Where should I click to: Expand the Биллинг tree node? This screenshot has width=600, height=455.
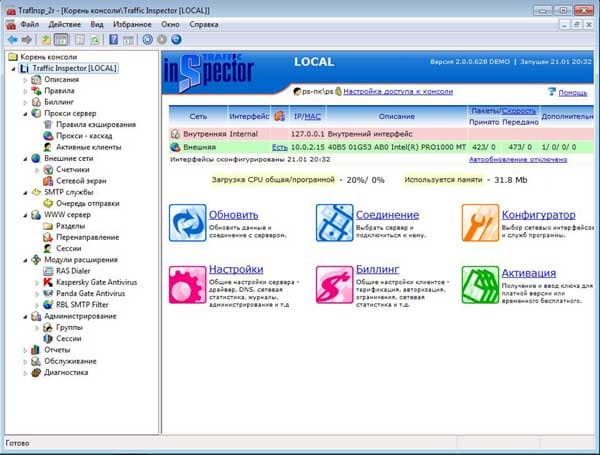(x=25, y=103)
